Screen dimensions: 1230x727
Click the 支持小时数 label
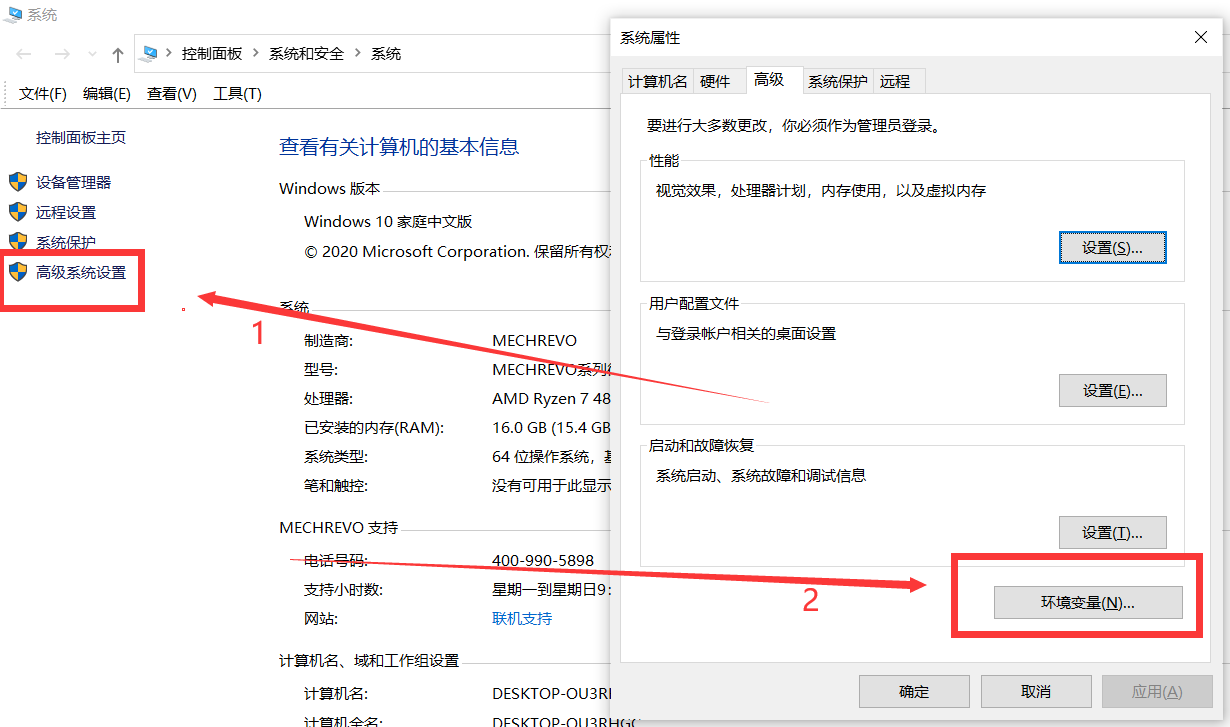(343, 589)
